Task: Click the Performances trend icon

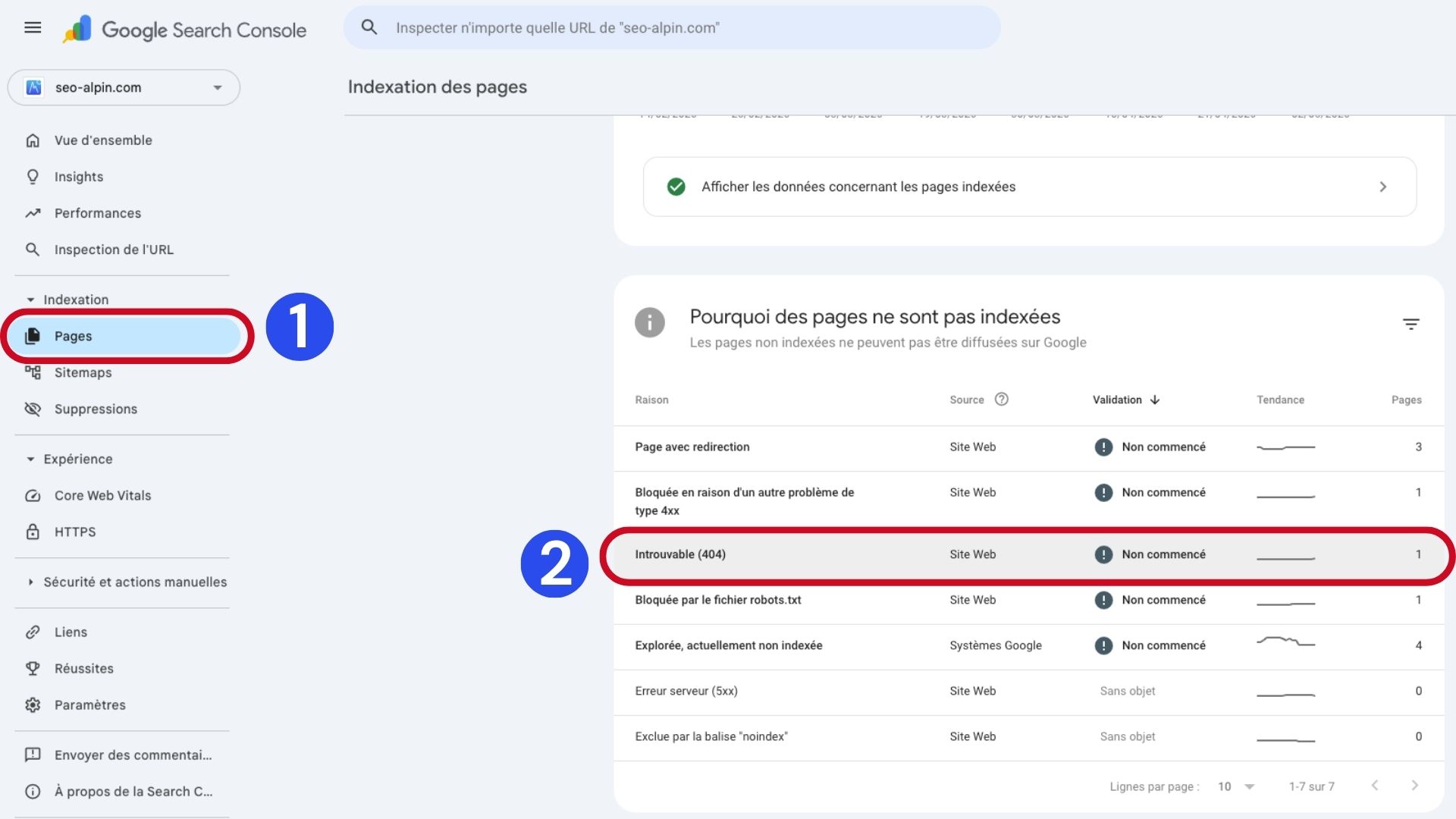Action: [33, 213]
